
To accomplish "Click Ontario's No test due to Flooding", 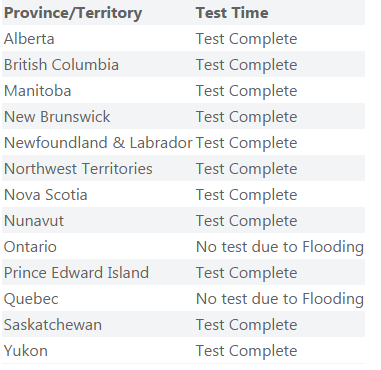I will coord(280,247).
